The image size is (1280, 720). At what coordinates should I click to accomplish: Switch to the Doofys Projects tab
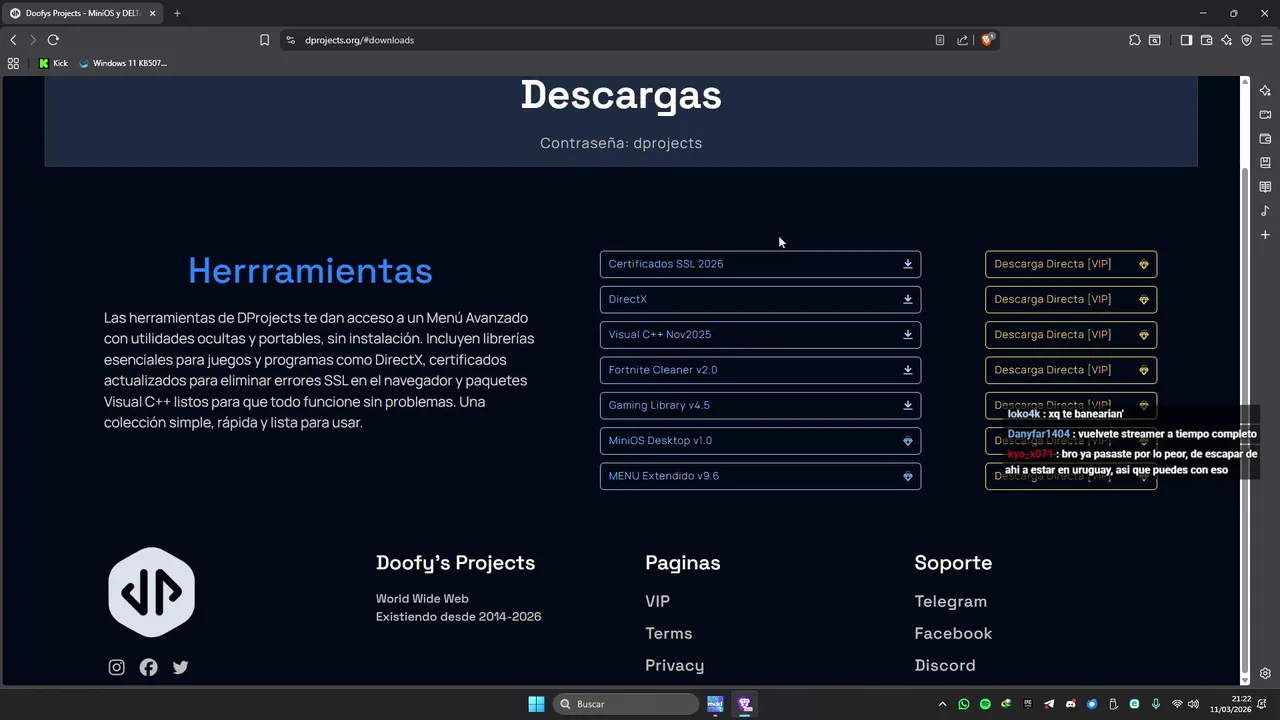click(84, 13)
